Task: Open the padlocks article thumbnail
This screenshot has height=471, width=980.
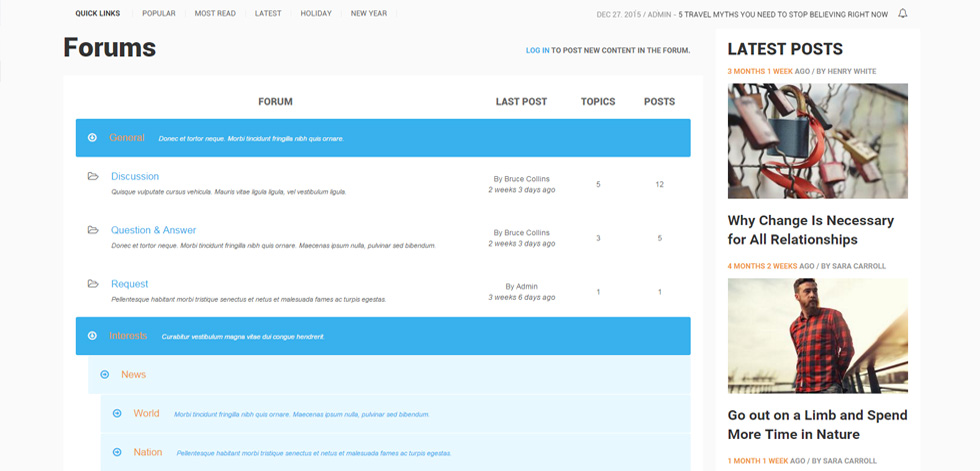Action: click(x=818, y=141)
